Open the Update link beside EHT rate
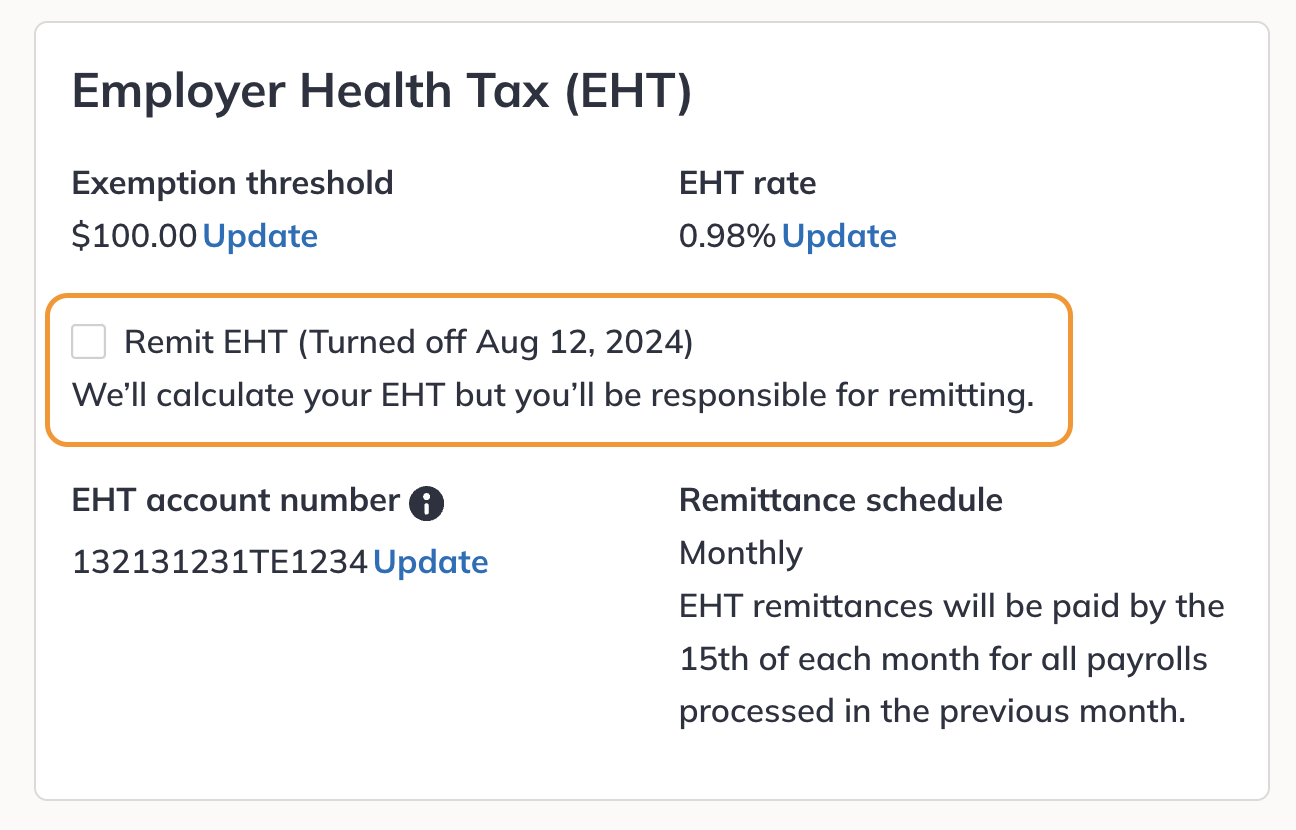Screen dimensions: 1296x830 839,236
